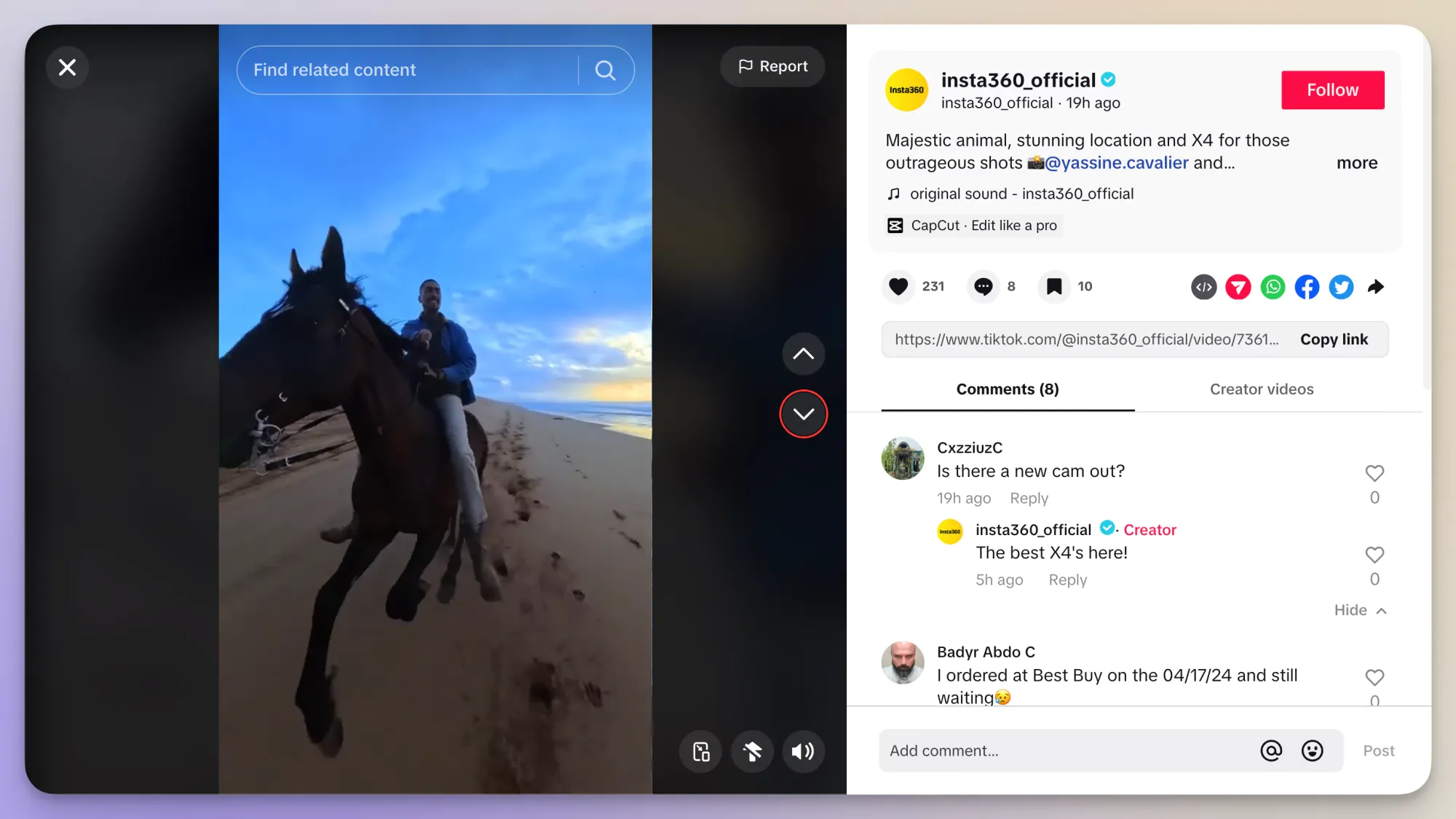Click Copy link button
Screen dimensions: 1456x819
[x=1334, y=338]
